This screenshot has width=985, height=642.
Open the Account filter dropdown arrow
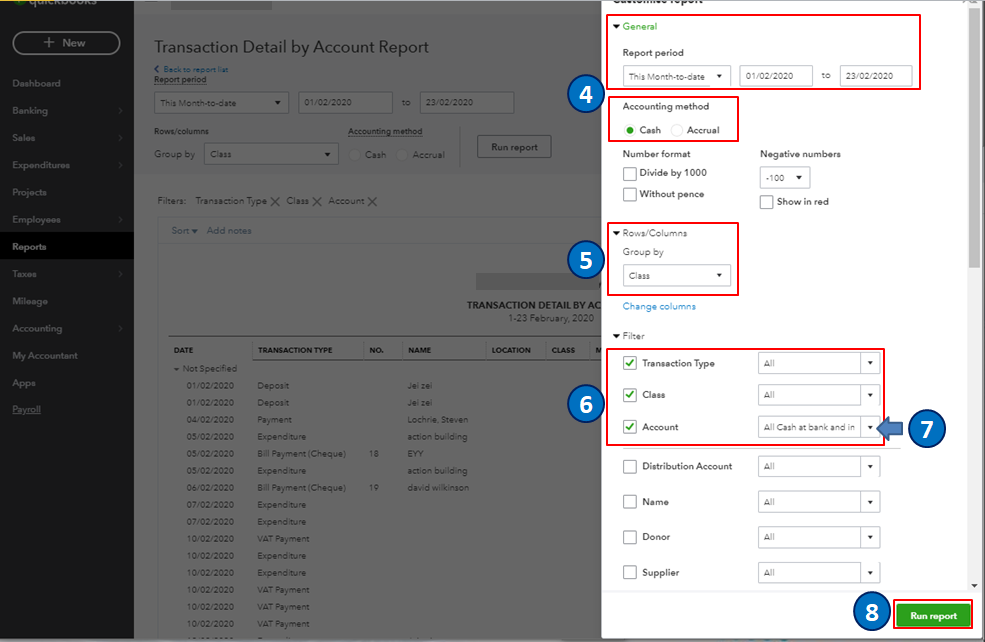(x=871, y=427)
